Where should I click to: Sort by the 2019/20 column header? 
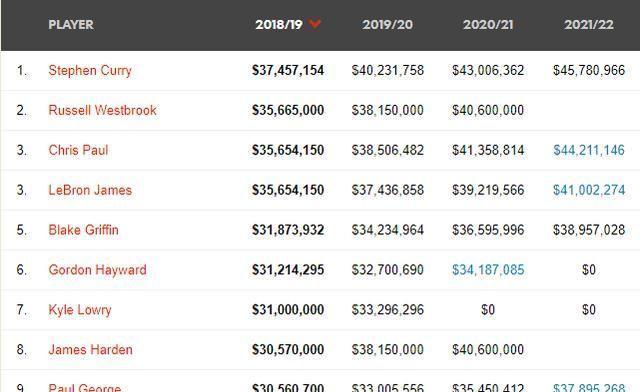click(x=387, y=24)
